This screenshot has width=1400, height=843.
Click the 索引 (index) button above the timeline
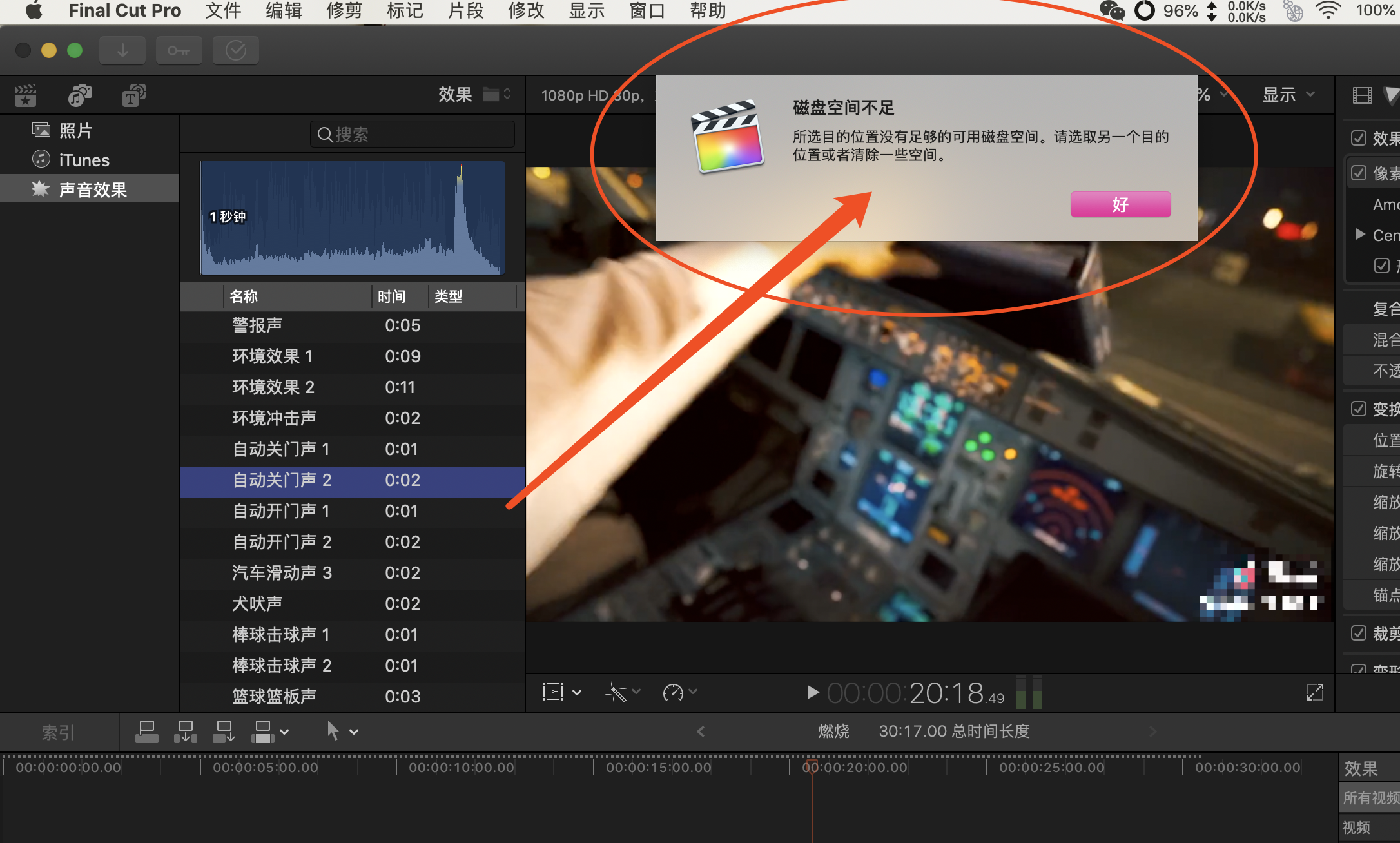pos(58,732)
